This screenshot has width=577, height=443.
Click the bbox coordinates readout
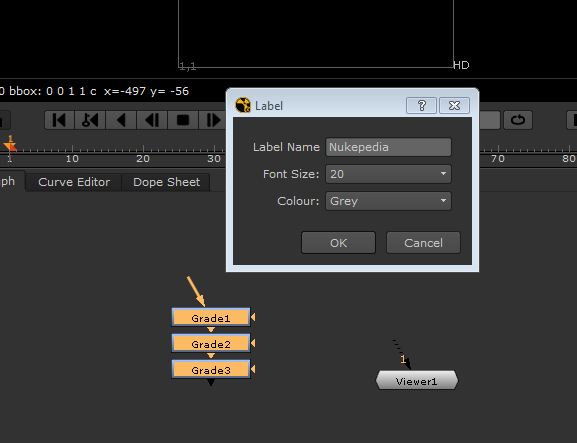coord(94,91)
